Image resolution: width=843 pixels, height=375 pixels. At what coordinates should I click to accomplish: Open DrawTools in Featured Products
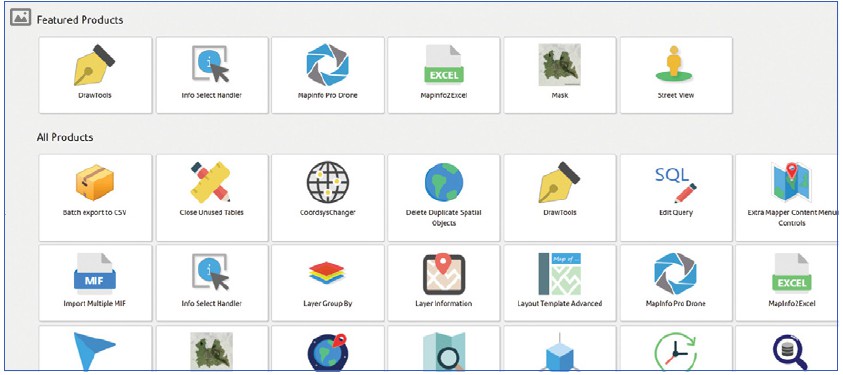95,75
